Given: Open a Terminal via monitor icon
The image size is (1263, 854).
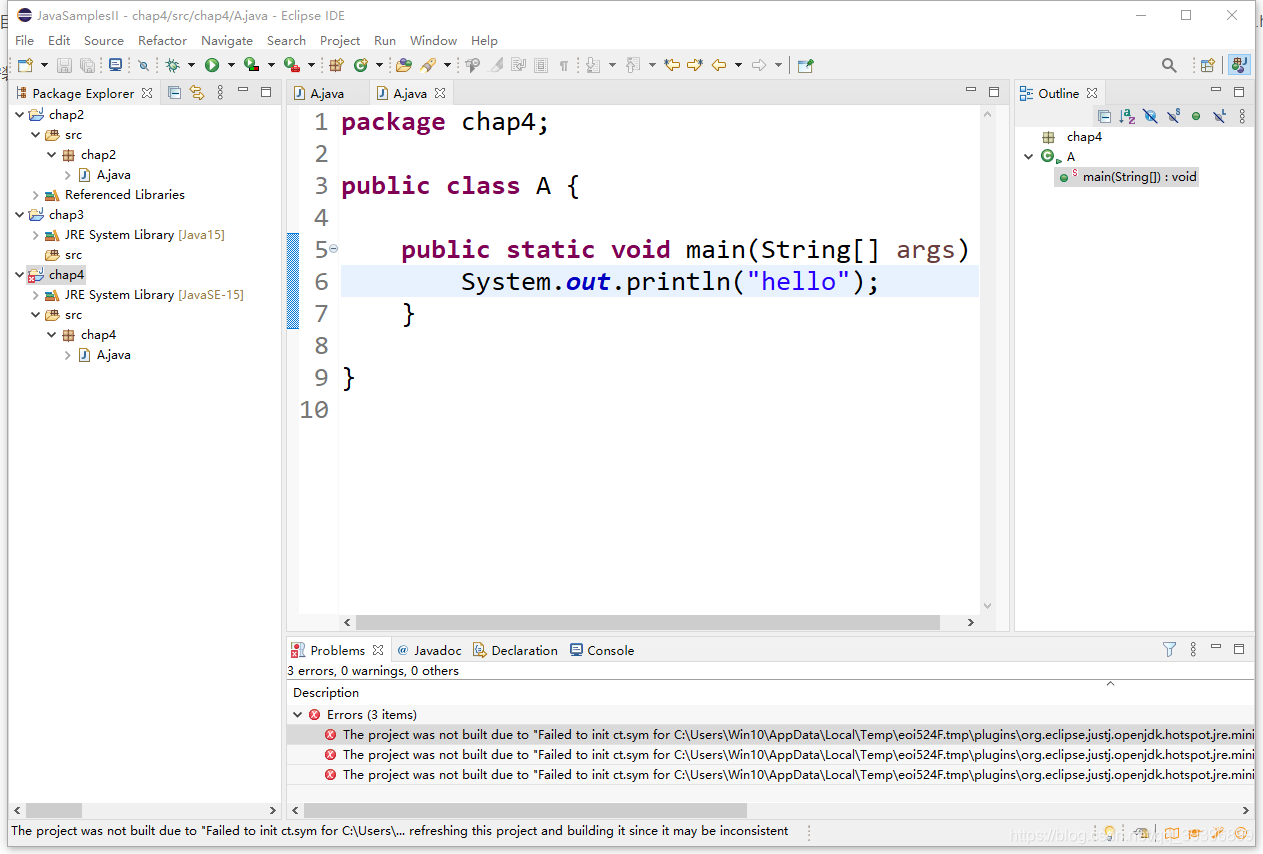Looking at the screenshot, I should pos(115,65).
